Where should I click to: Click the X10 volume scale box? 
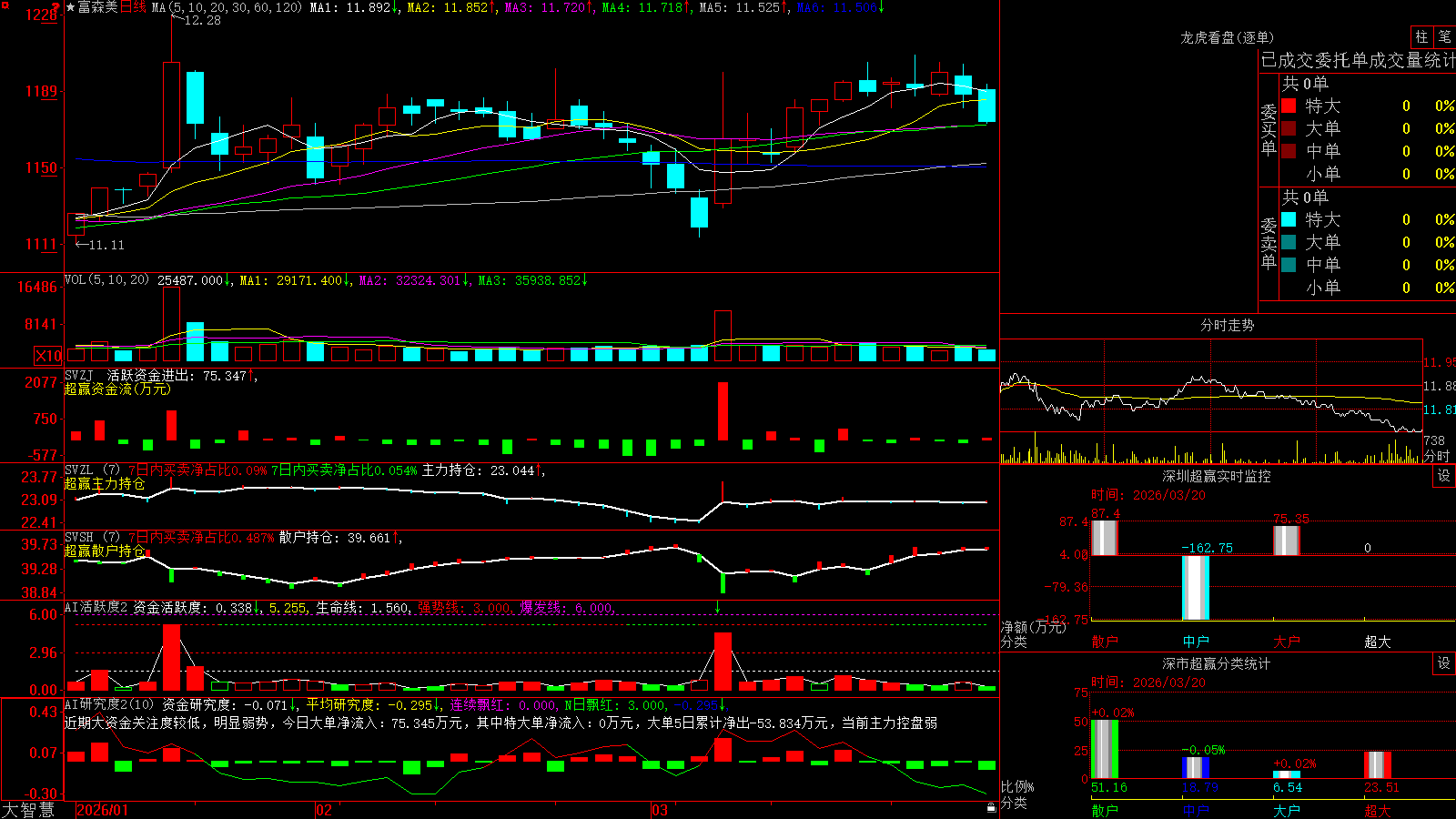tap(48, 356)
